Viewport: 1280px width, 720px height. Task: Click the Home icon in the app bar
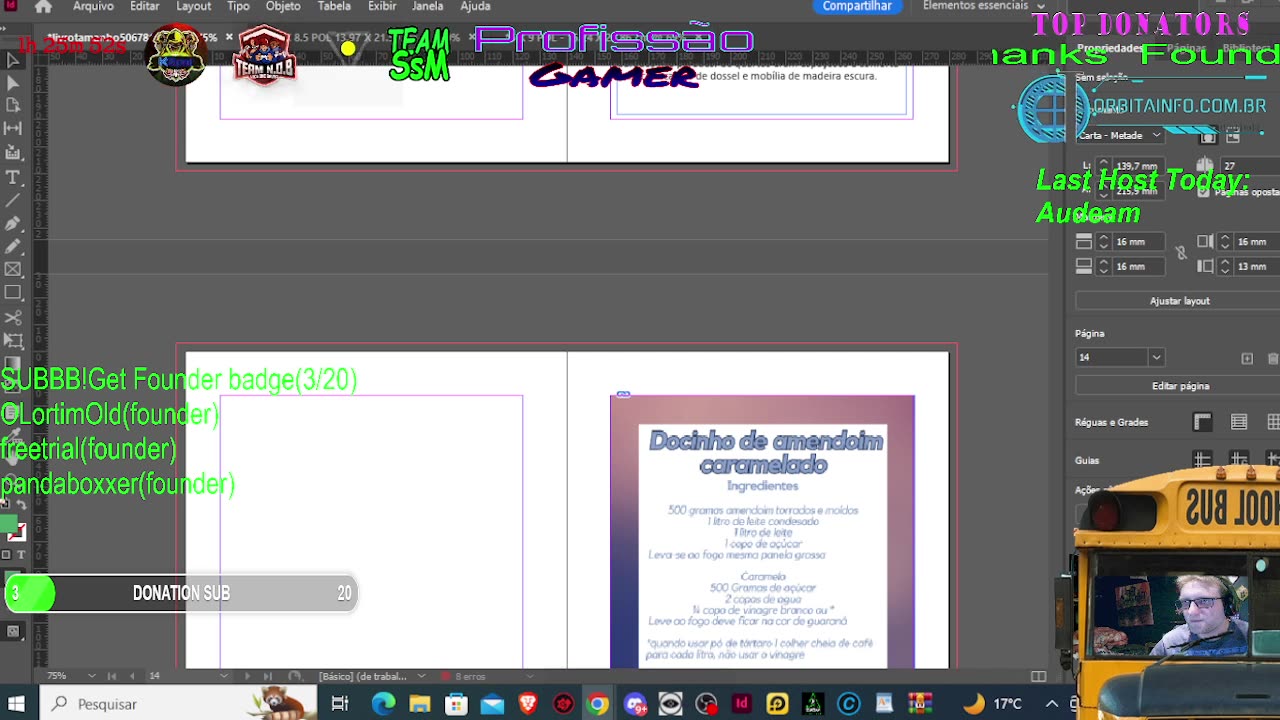(43, 6)
